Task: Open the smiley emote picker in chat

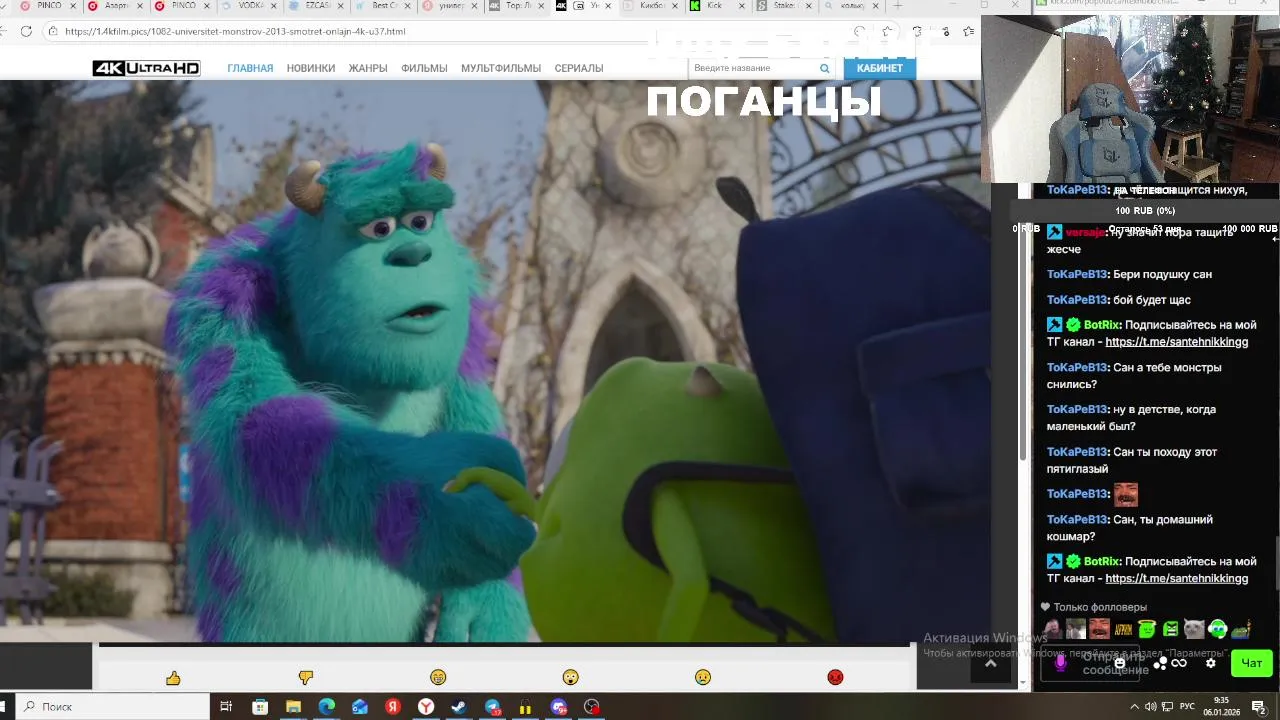Action: pyautogui.click(x=1120, y=663)
